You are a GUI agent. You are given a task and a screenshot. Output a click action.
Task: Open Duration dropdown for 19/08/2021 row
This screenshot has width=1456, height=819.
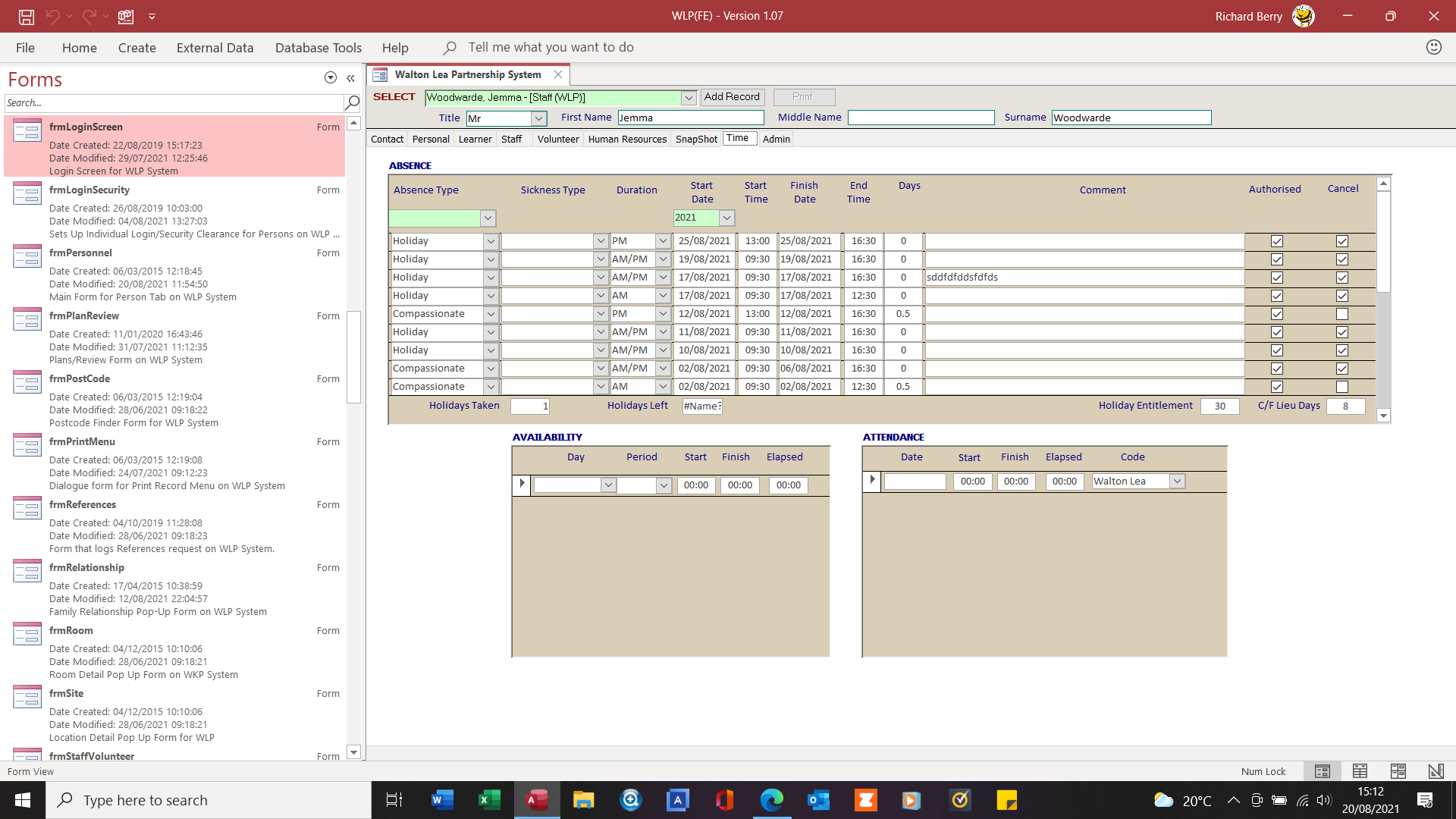pos(663,259)
